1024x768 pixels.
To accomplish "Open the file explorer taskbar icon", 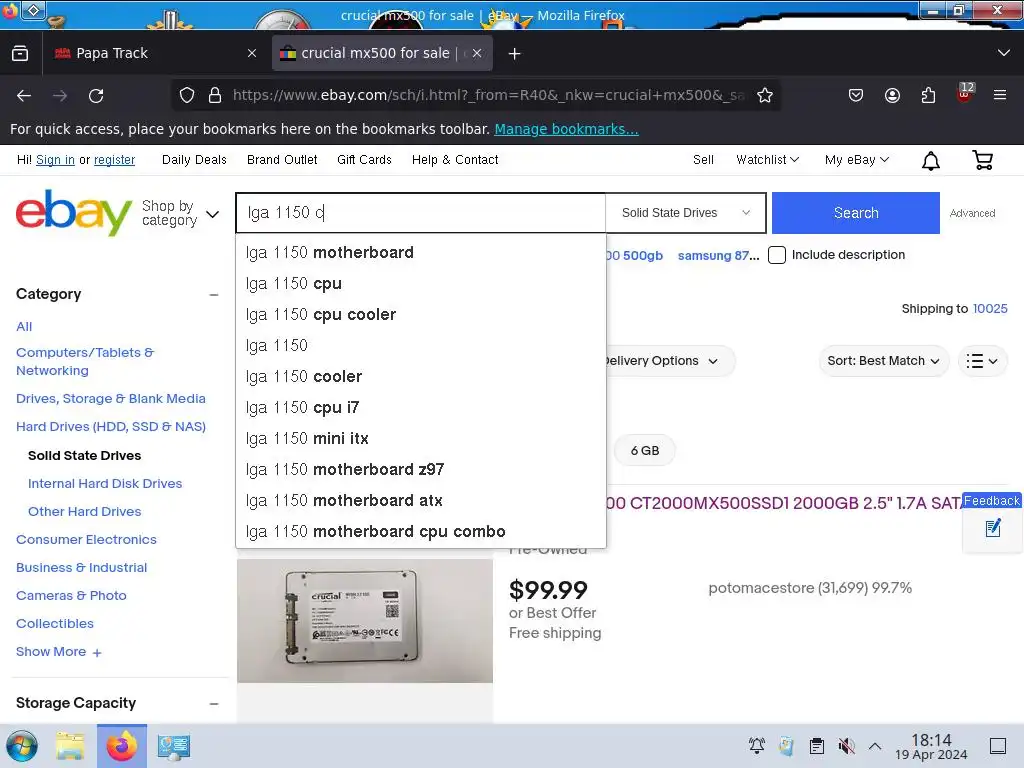I will (70, 746).
